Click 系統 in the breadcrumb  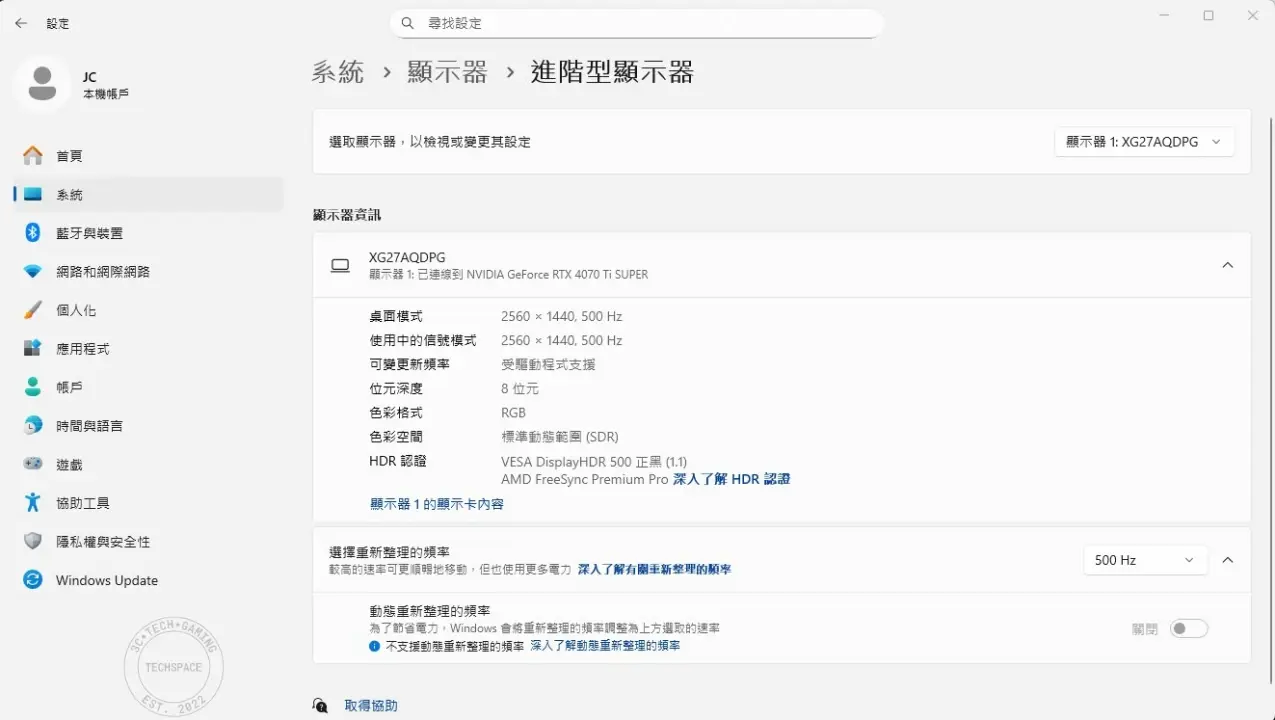click(338, 72)
